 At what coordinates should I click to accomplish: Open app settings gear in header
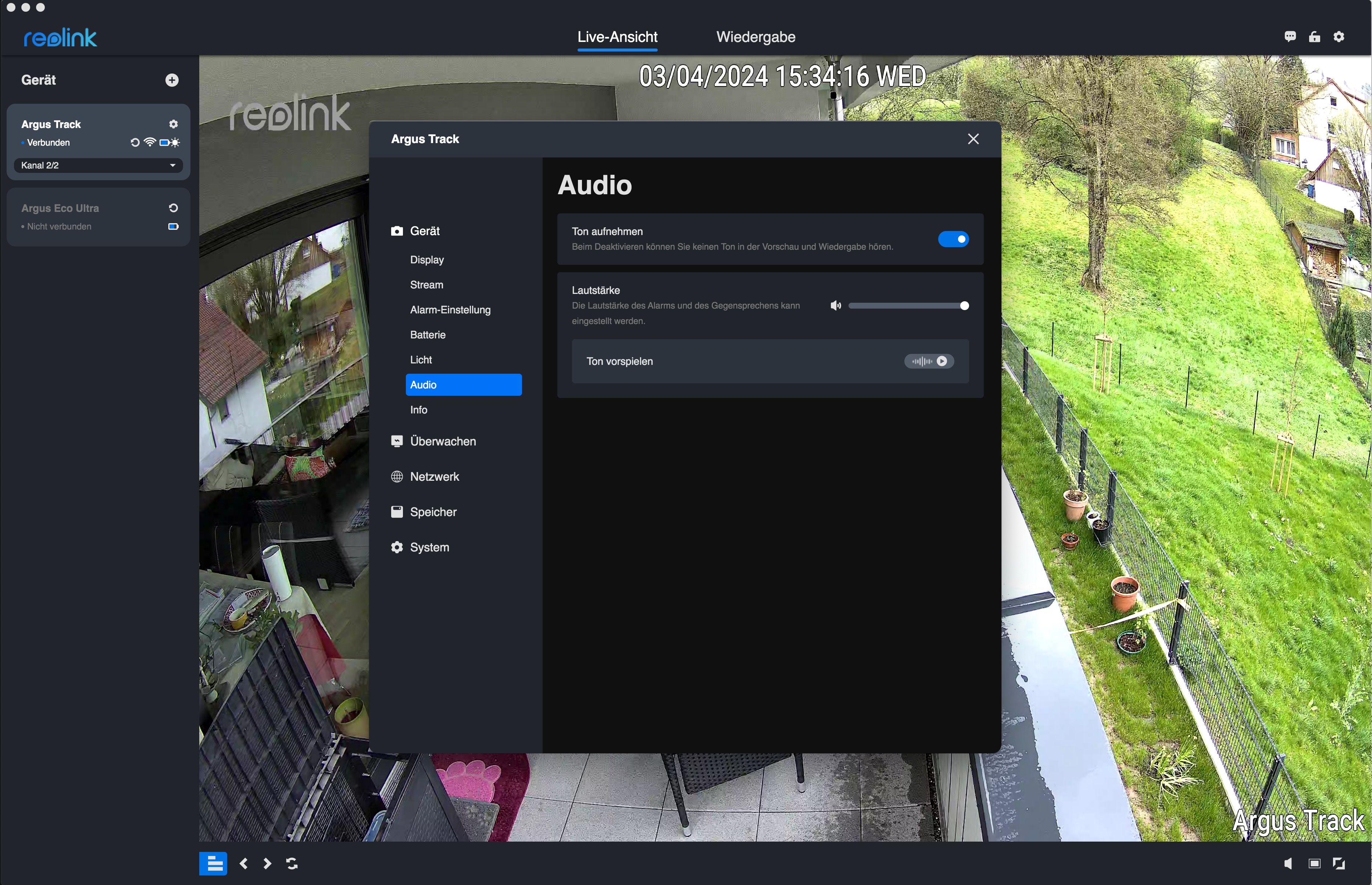(x=1339, y=37)
